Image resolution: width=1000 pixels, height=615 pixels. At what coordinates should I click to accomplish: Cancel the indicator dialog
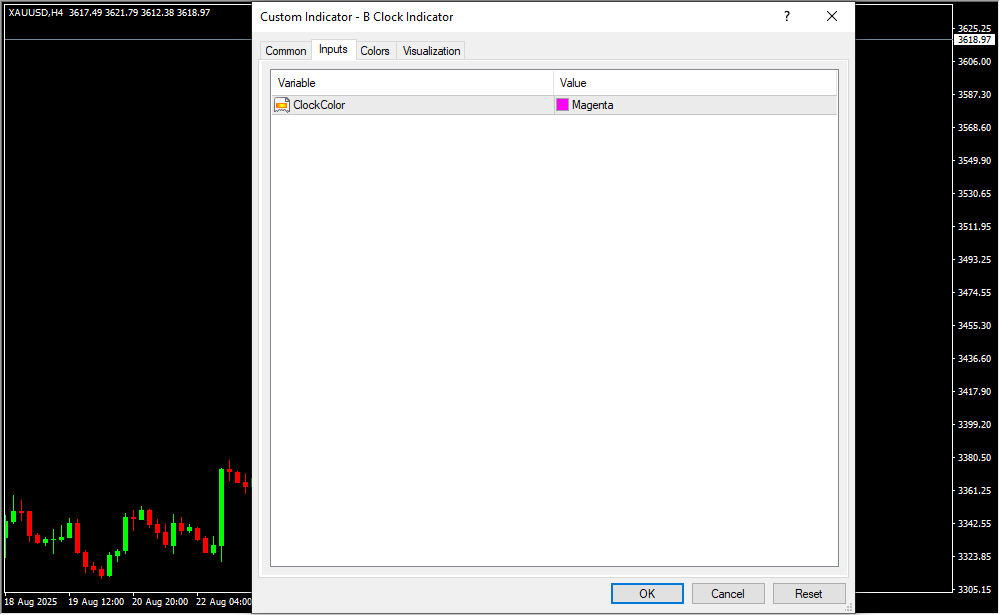click(x=727, y=593)
